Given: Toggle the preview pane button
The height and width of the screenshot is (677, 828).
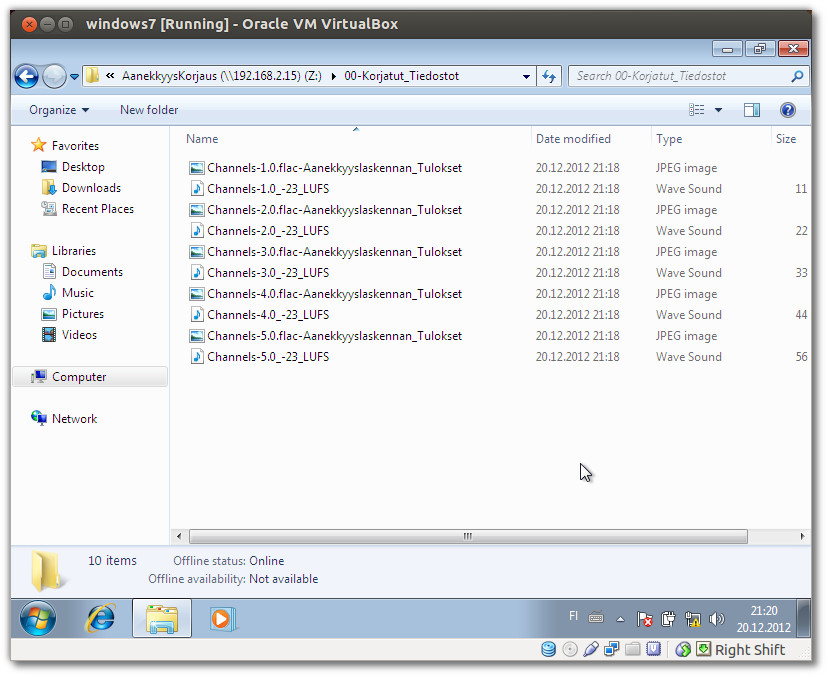Looking at the screenshot, I should [752, 110].
